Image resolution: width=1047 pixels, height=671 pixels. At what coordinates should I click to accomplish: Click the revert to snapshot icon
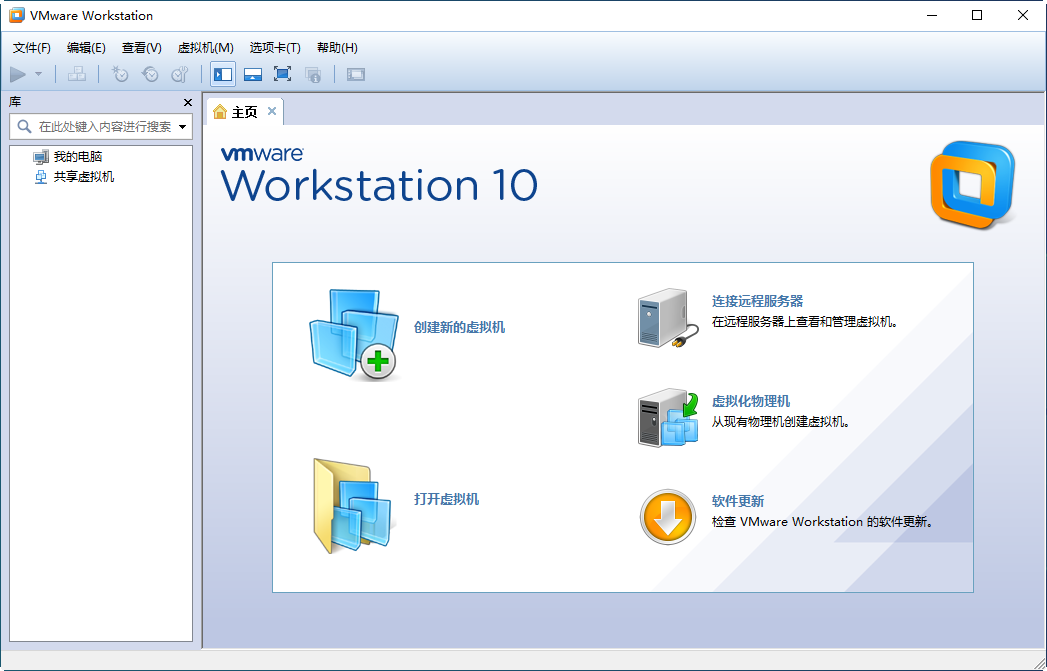pyautogui.click(x=150, y=74)
